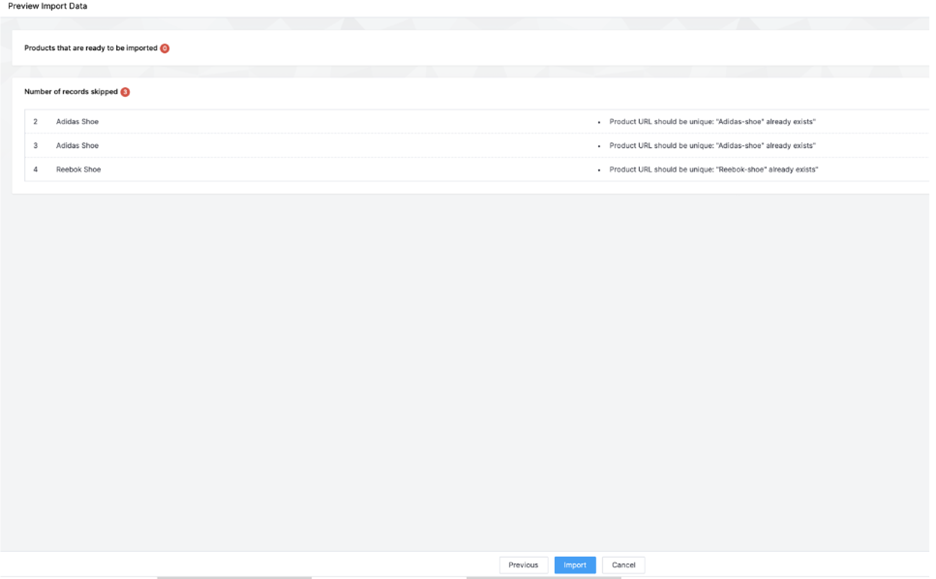
Task: Select the 'Products that are ready to be imported' heading
Action: [x=90, y=48]
